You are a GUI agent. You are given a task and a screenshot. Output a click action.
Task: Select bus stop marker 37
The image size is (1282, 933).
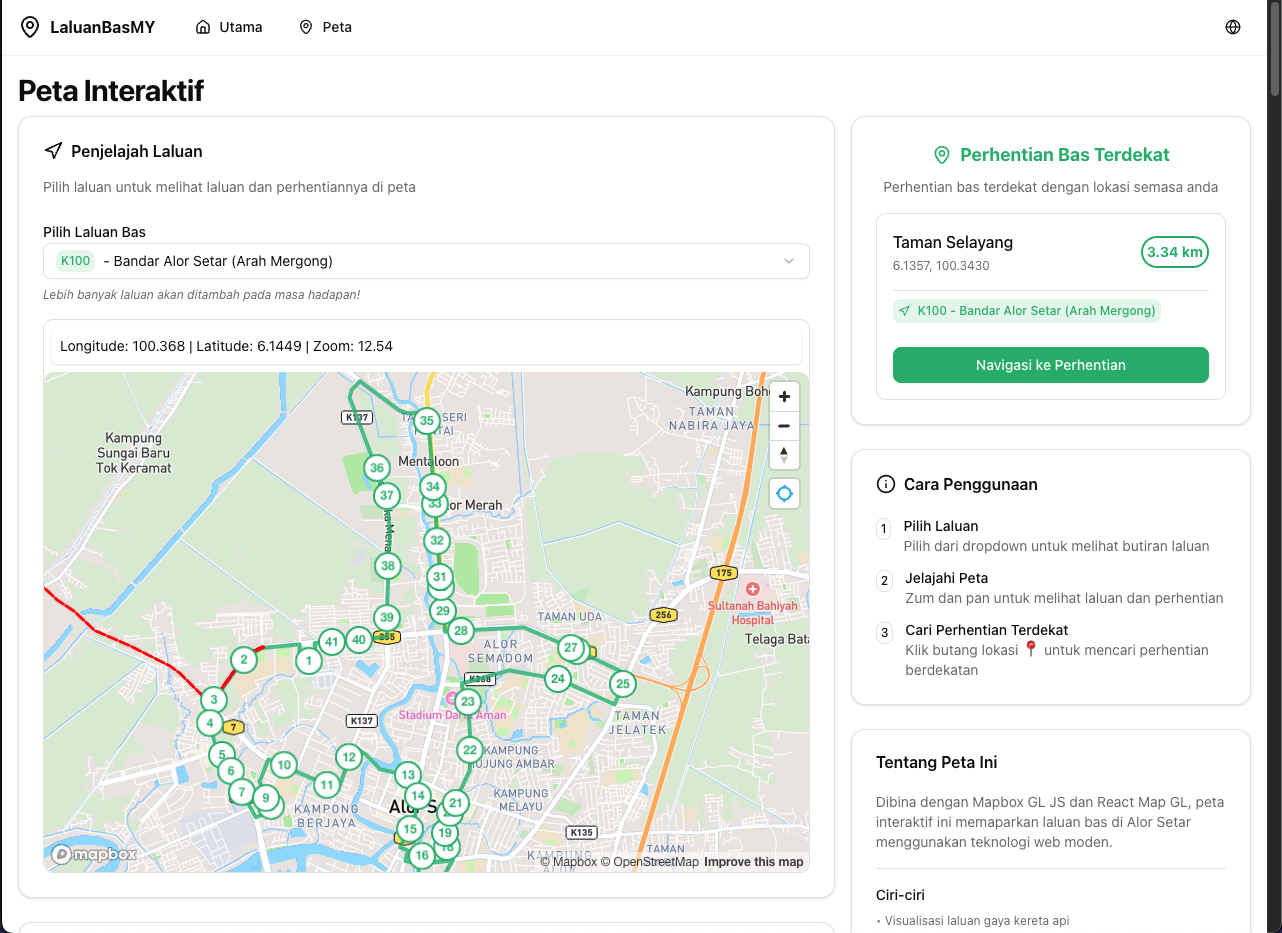coord(386,495)
